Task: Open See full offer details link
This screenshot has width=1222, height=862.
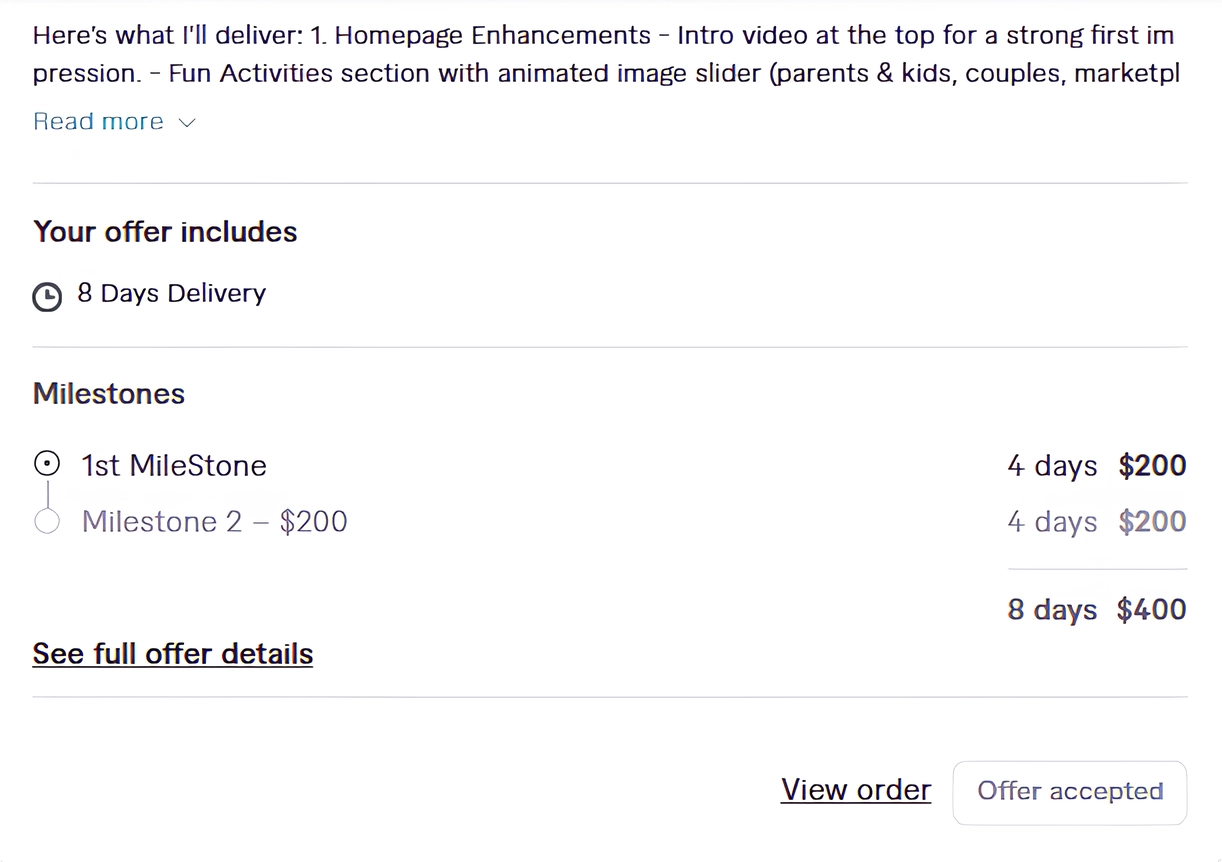Action: click(173, 653)
